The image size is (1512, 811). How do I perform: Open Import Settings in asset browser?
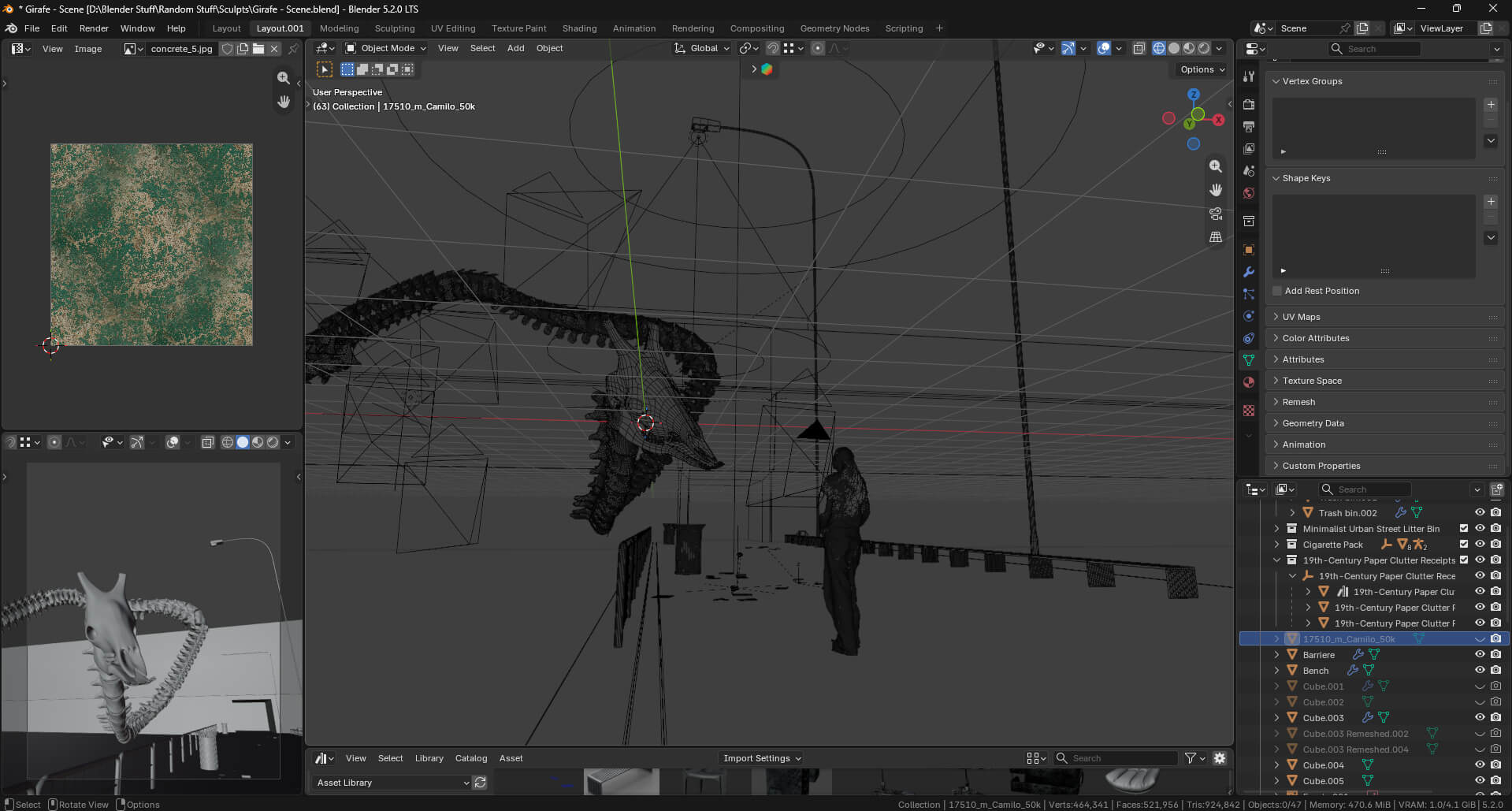pyautogui.click(x=762, y=758)
